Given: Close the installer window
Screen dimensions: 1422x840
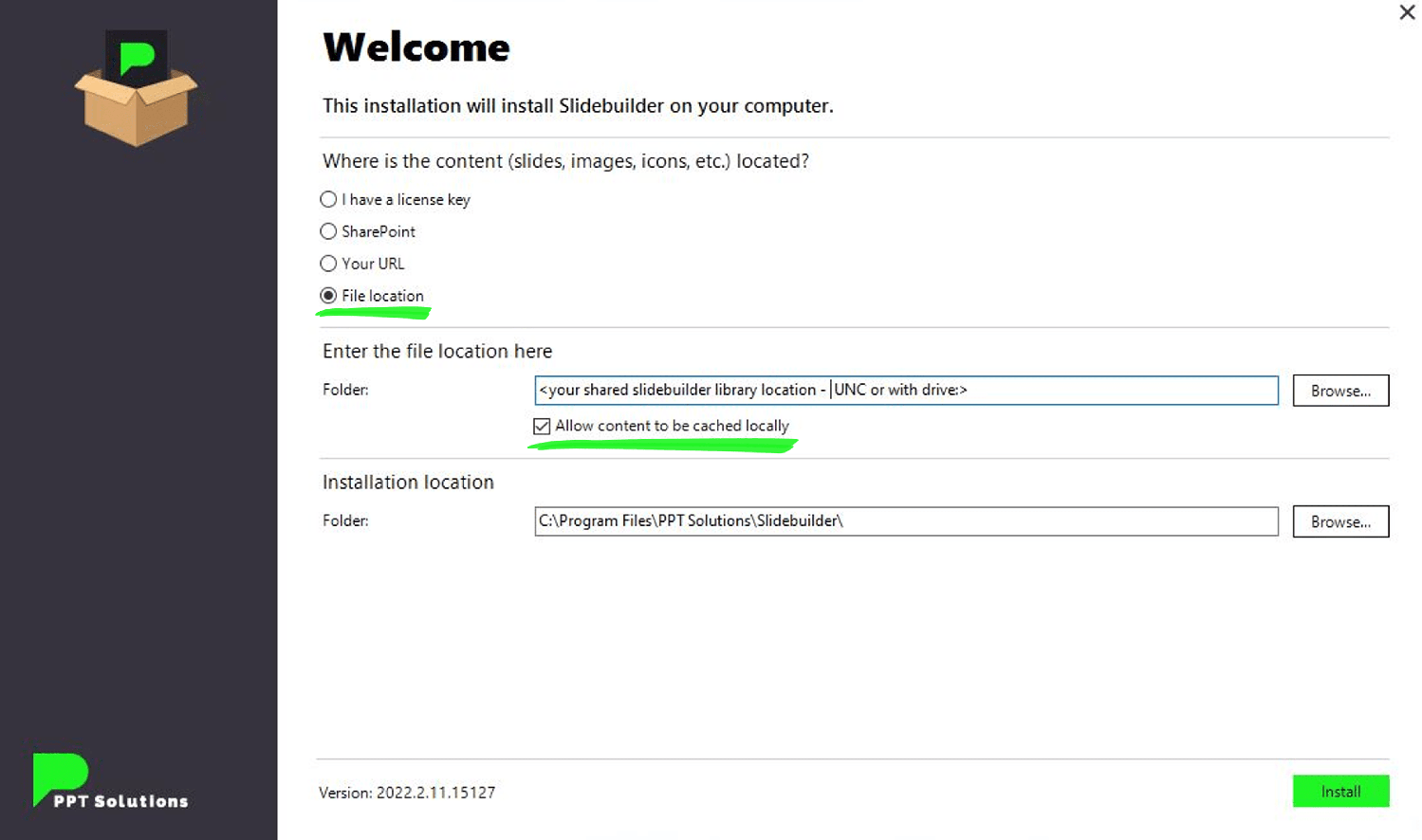Looking at the screenshot, I should tap(1406, 12).
